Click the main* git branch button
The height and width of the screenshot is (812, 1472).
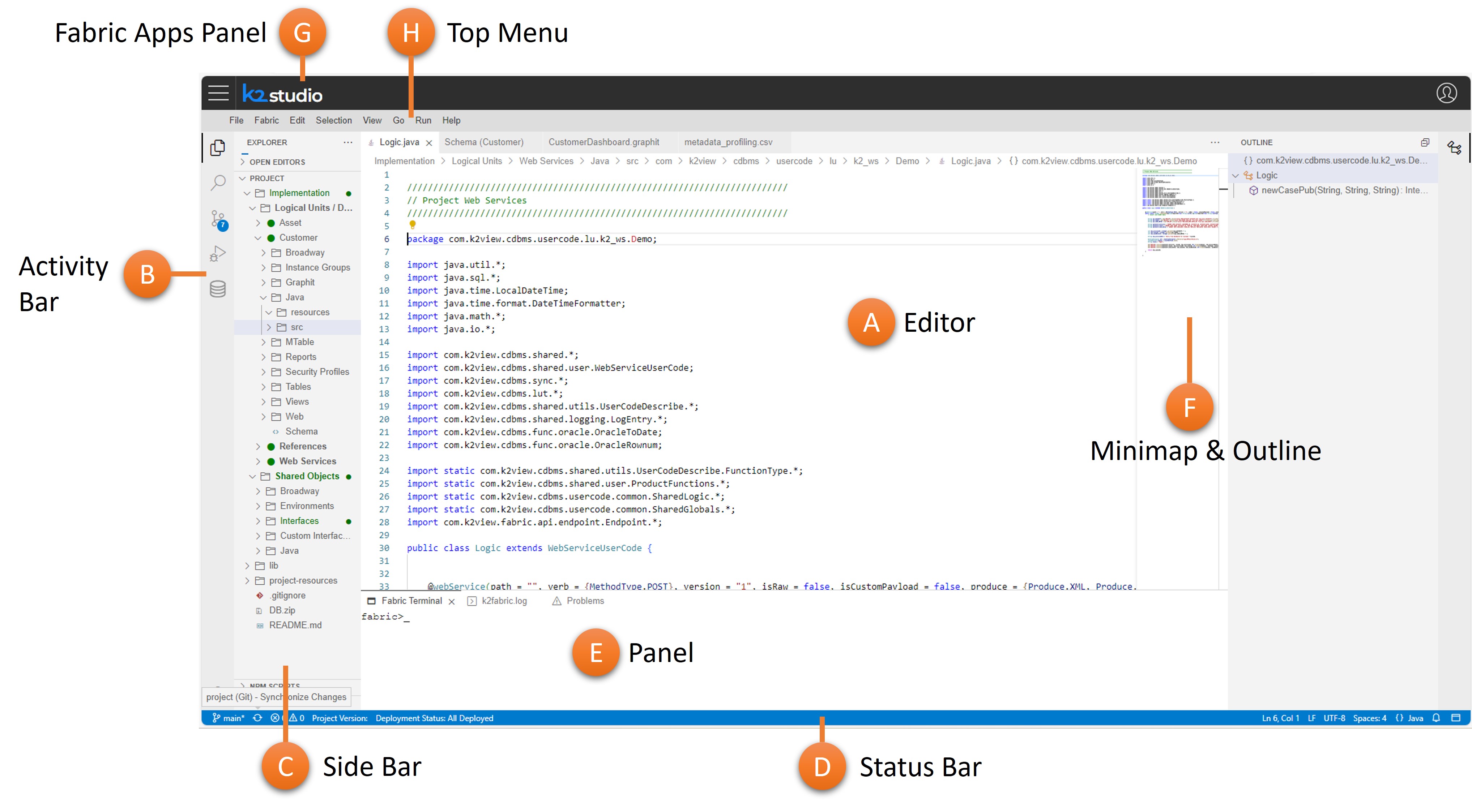(x=229, y=718)
